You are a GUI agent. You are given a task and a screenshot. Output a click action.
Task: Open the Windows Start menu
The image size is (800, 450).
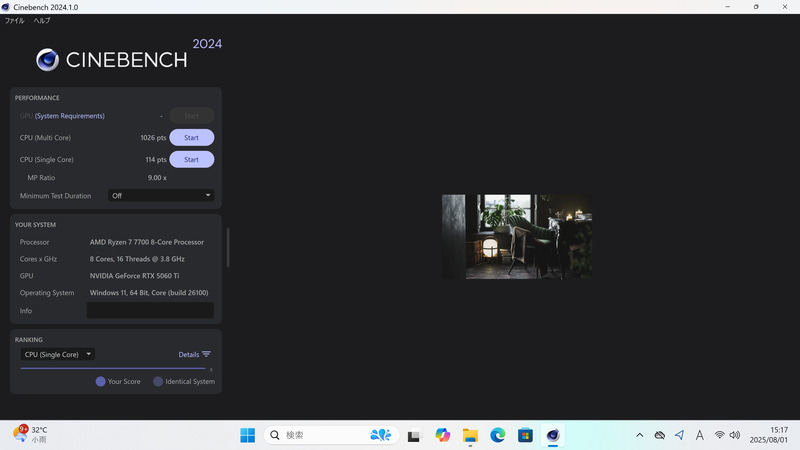(247, 435)
